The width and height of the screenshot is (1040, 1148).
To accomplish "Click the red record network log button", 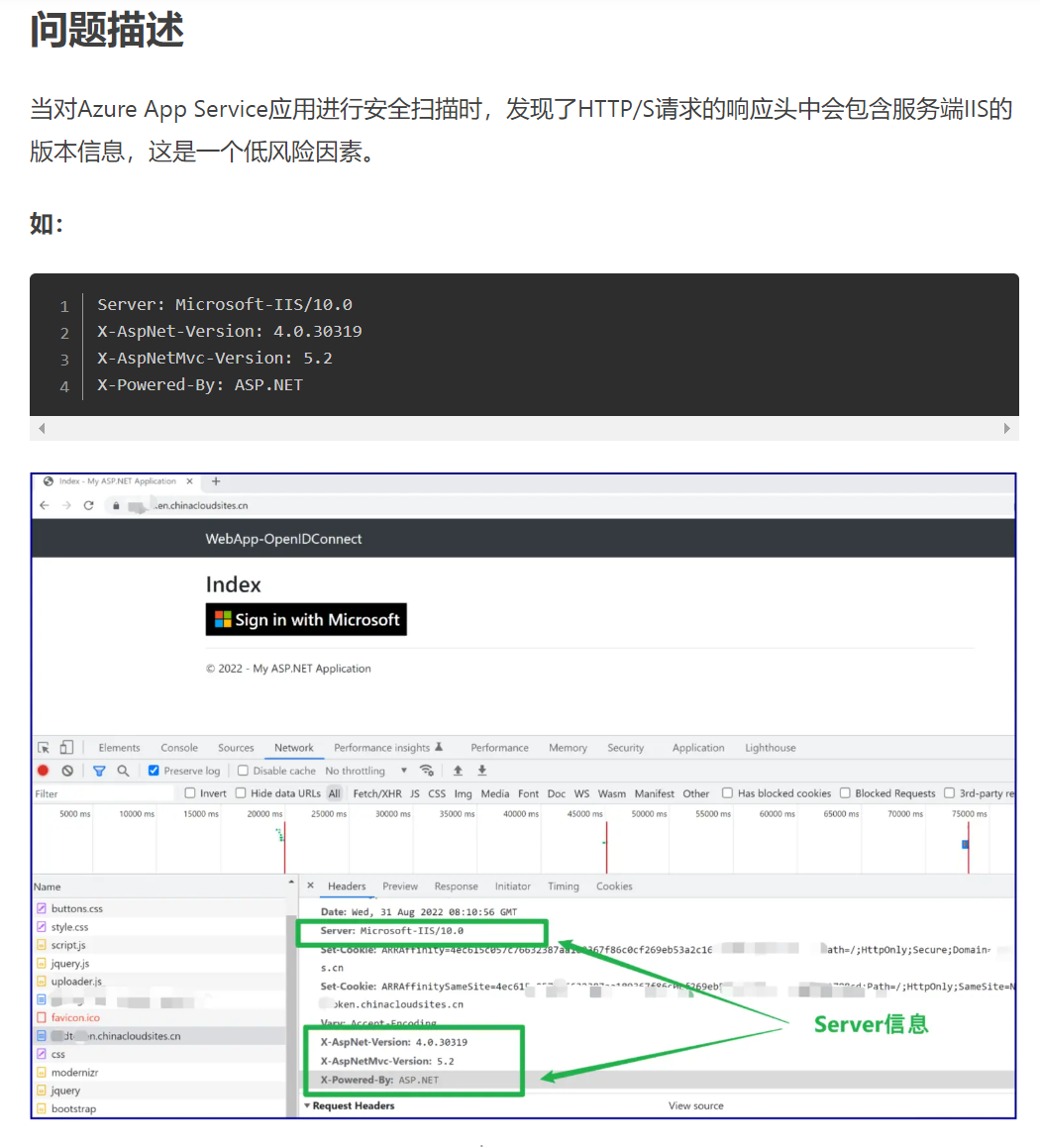I will point(44,771).
